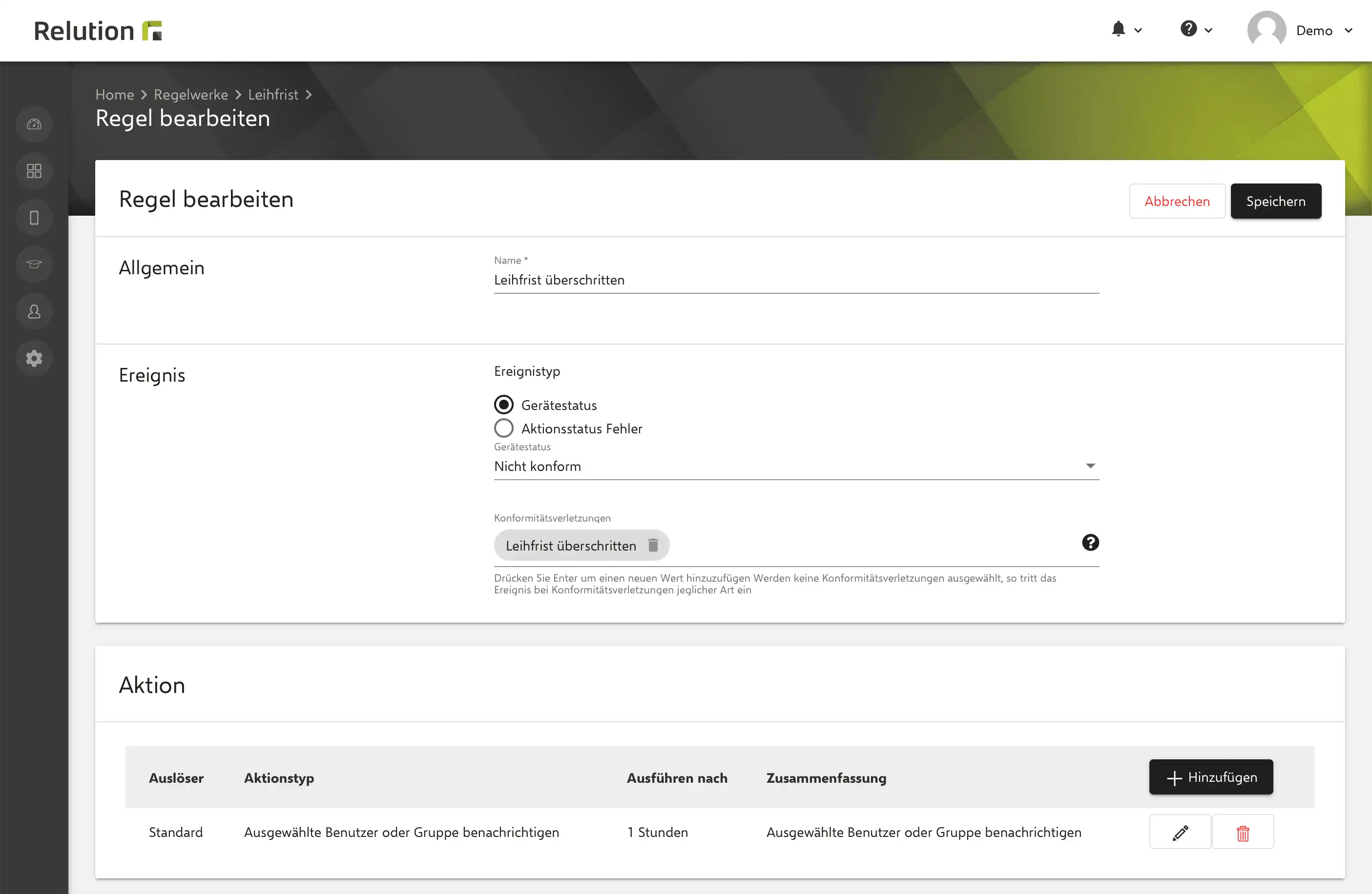Expand the Demo user menu arrow

(1349, 31)
